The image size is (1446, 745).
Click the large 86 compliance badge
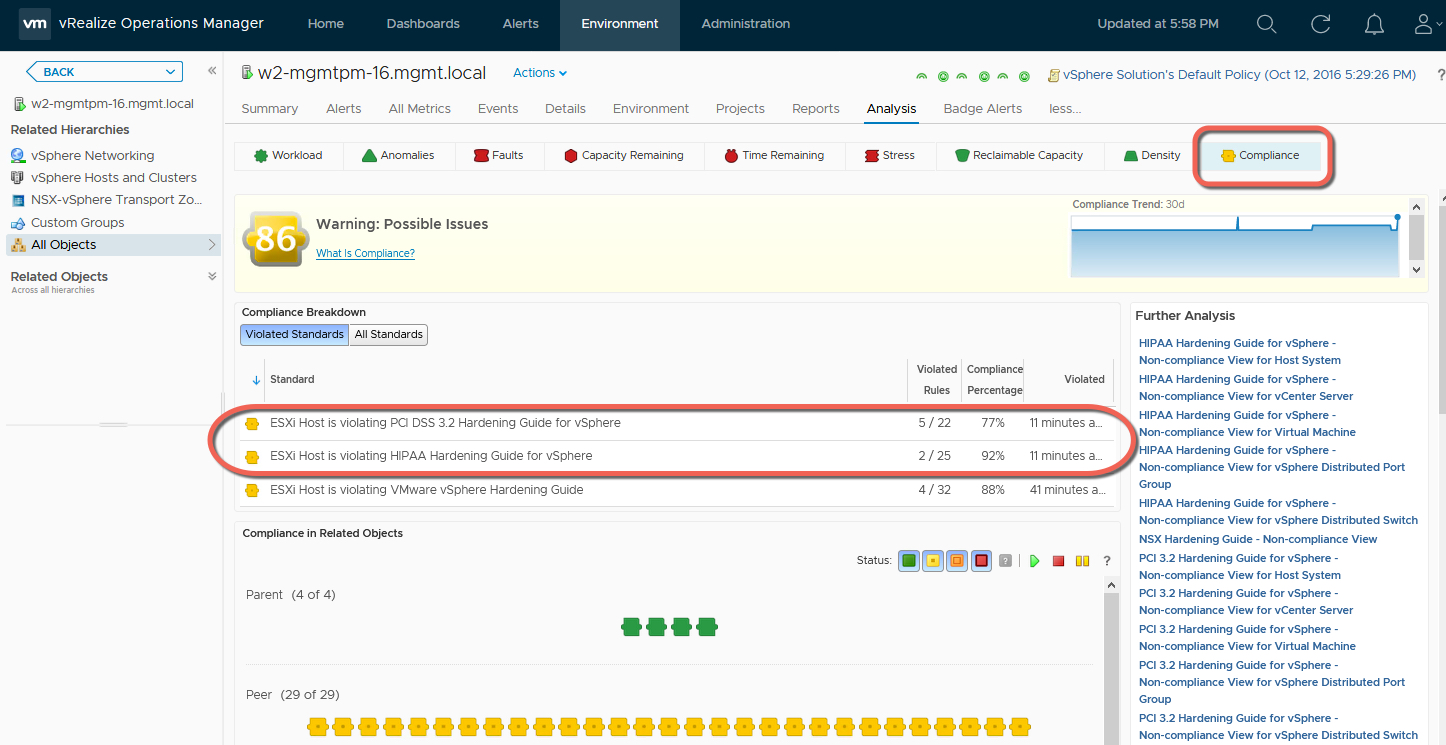click(274, 238)
